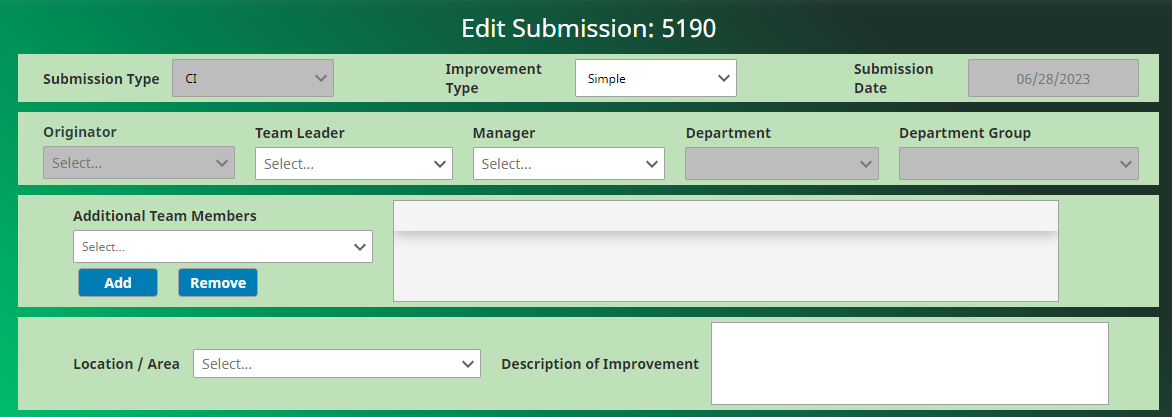Click the Submission Date field

(x=1053, y=78)
